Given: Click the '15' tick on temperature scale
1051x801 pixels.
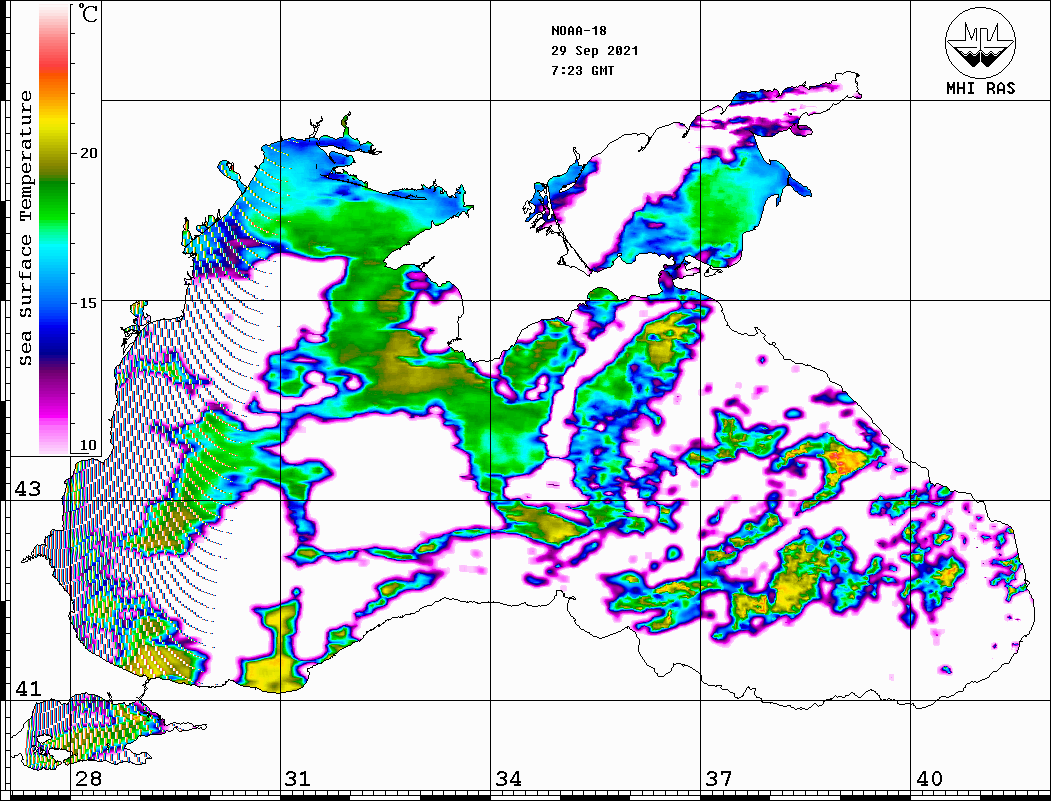Looking at the screenshot, I should [x=88, y=303].
